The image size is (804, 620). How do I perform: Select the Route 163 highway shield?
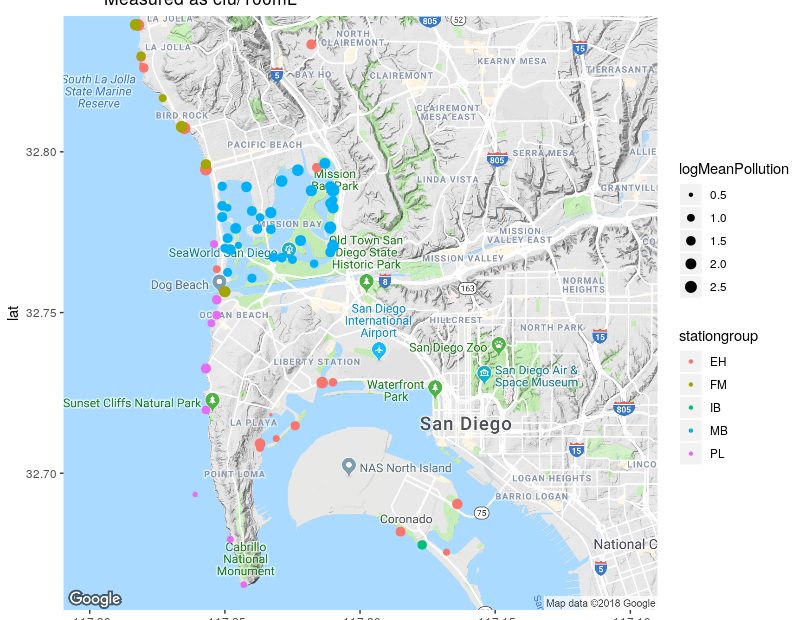coord(467,288)
